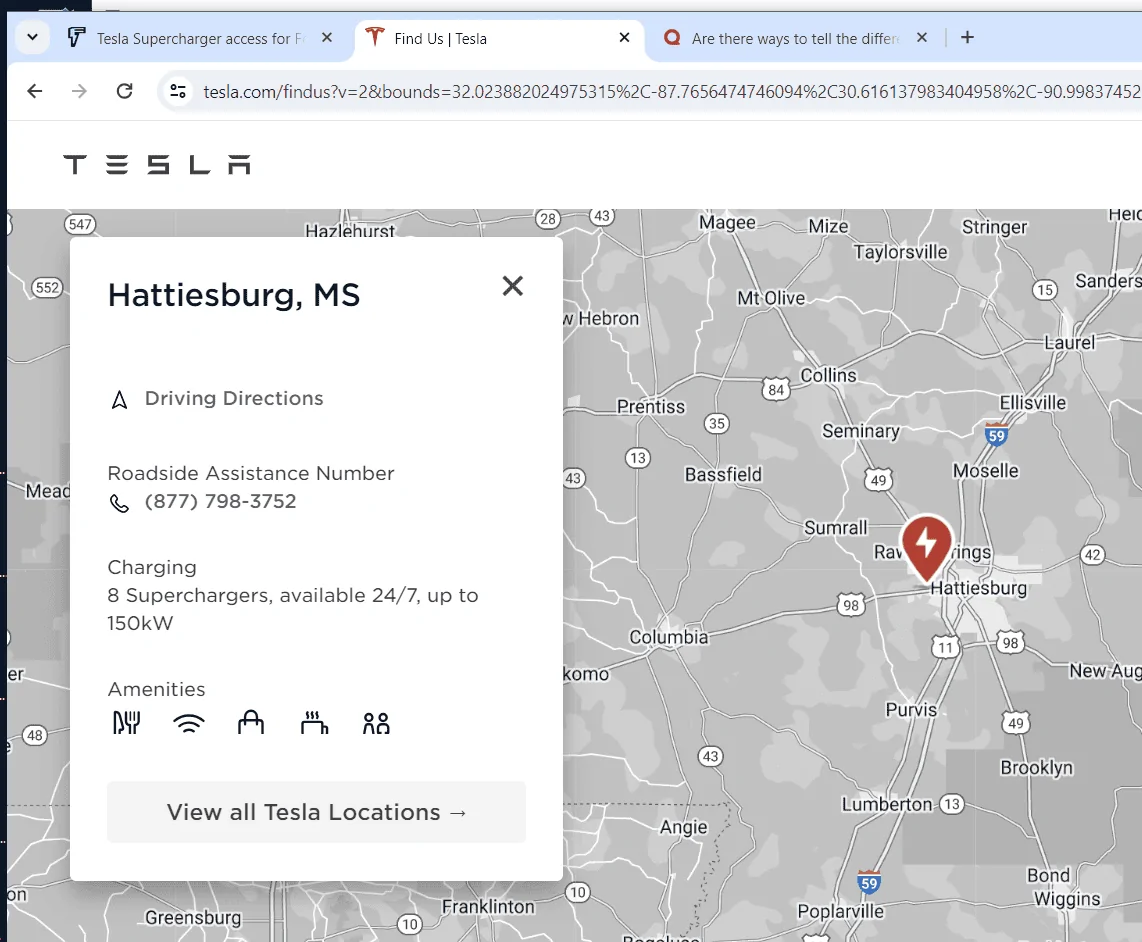Click Highway 98 shield west of Hattiesburg
This screenshot has width=1142, height=942.
pos(851,605)
